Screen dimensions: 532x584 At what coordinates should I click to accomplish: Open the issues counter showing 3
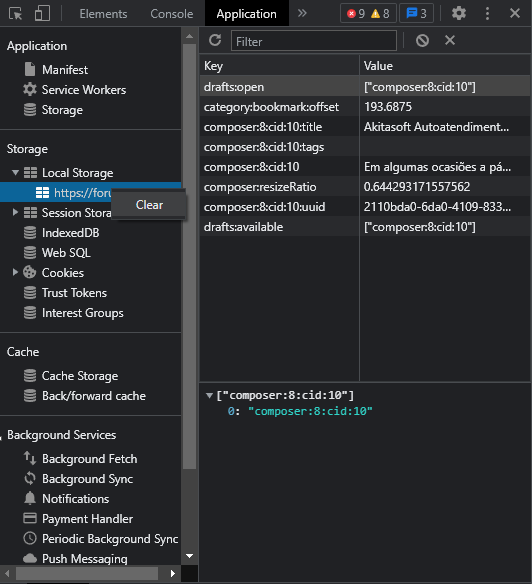point(416,13)
